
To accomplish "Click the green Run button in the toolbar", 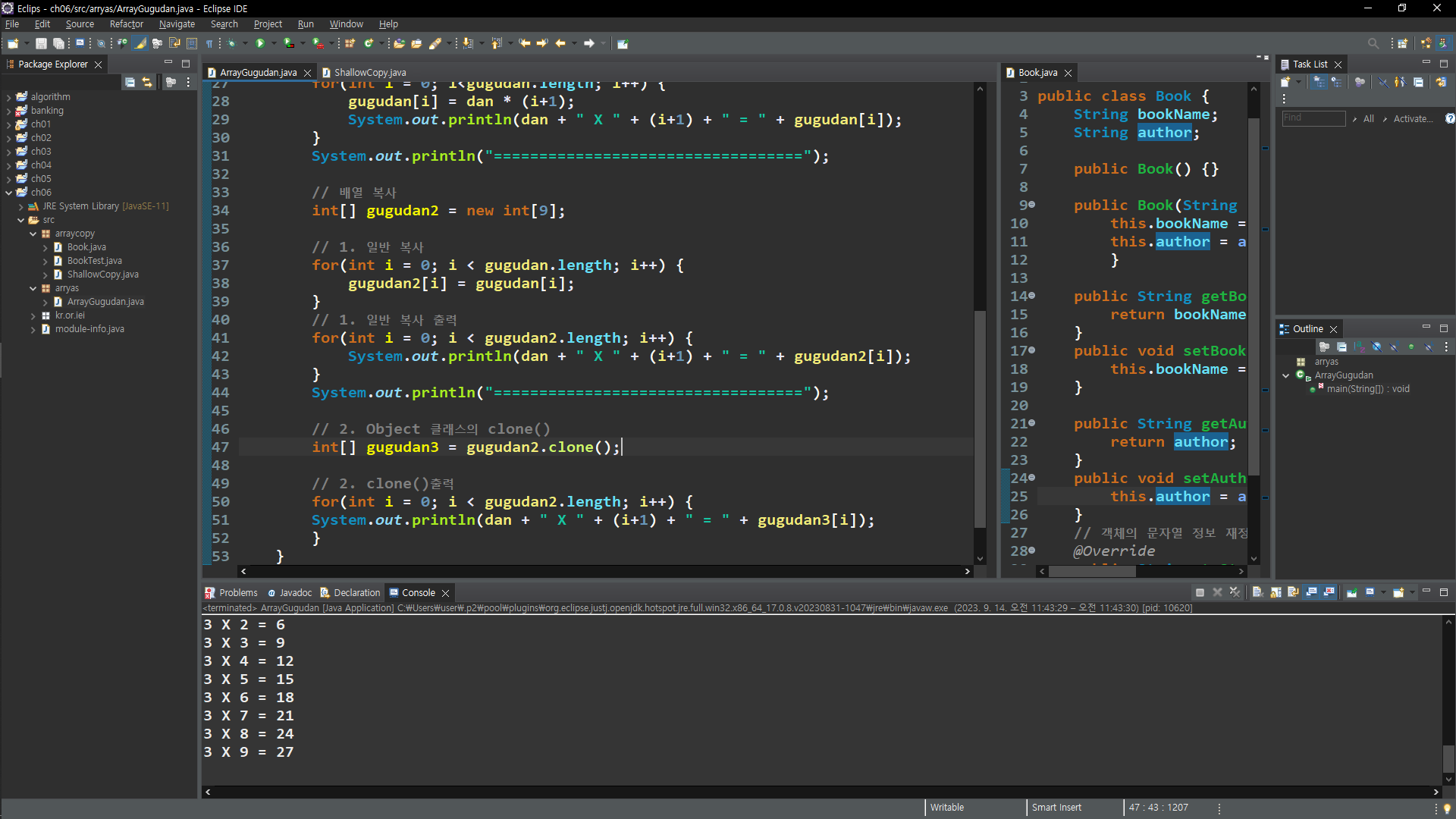I will tap(260, 44).
